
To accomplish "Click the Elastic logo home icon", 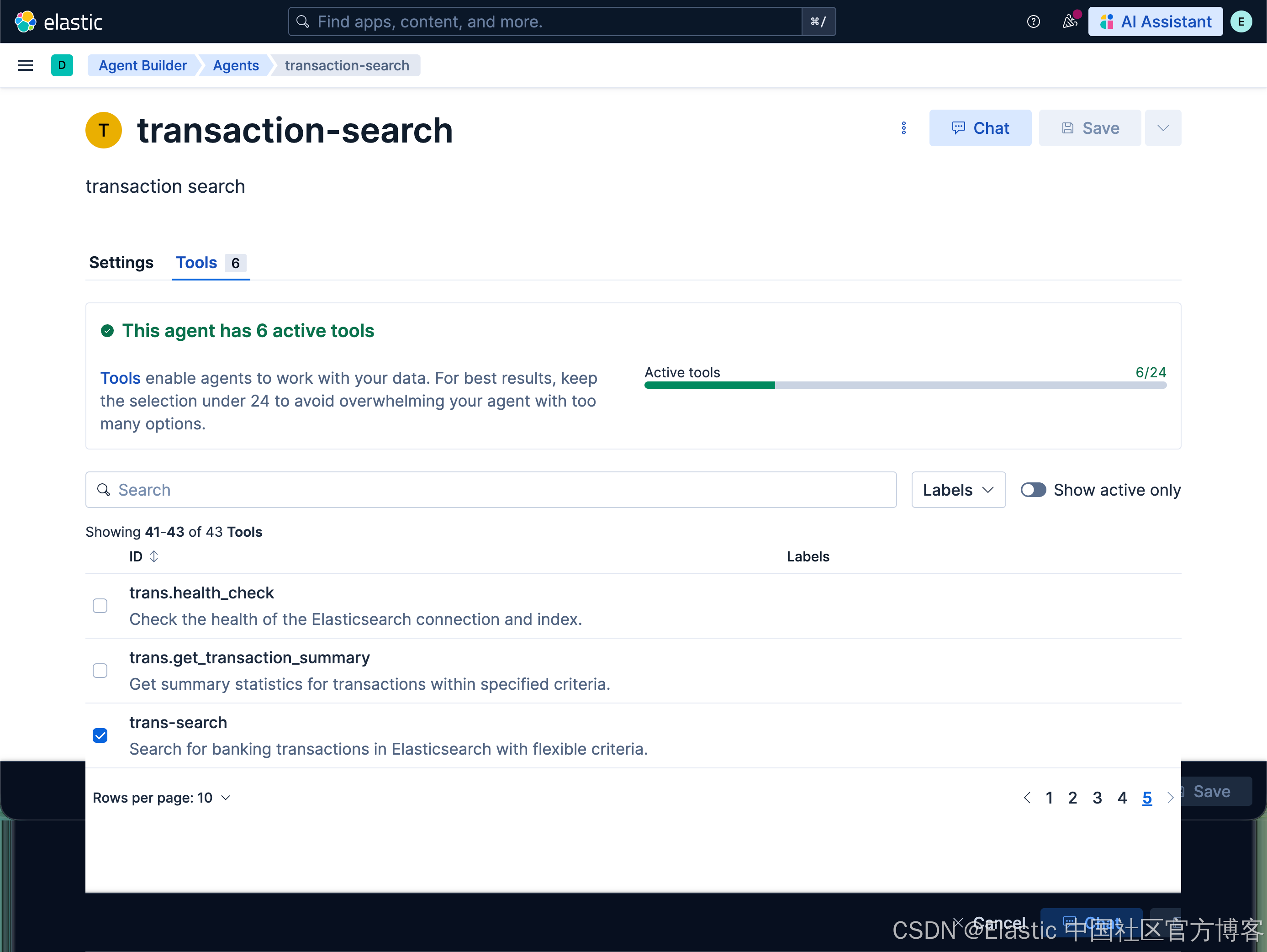I will click(x=25, y=22).
